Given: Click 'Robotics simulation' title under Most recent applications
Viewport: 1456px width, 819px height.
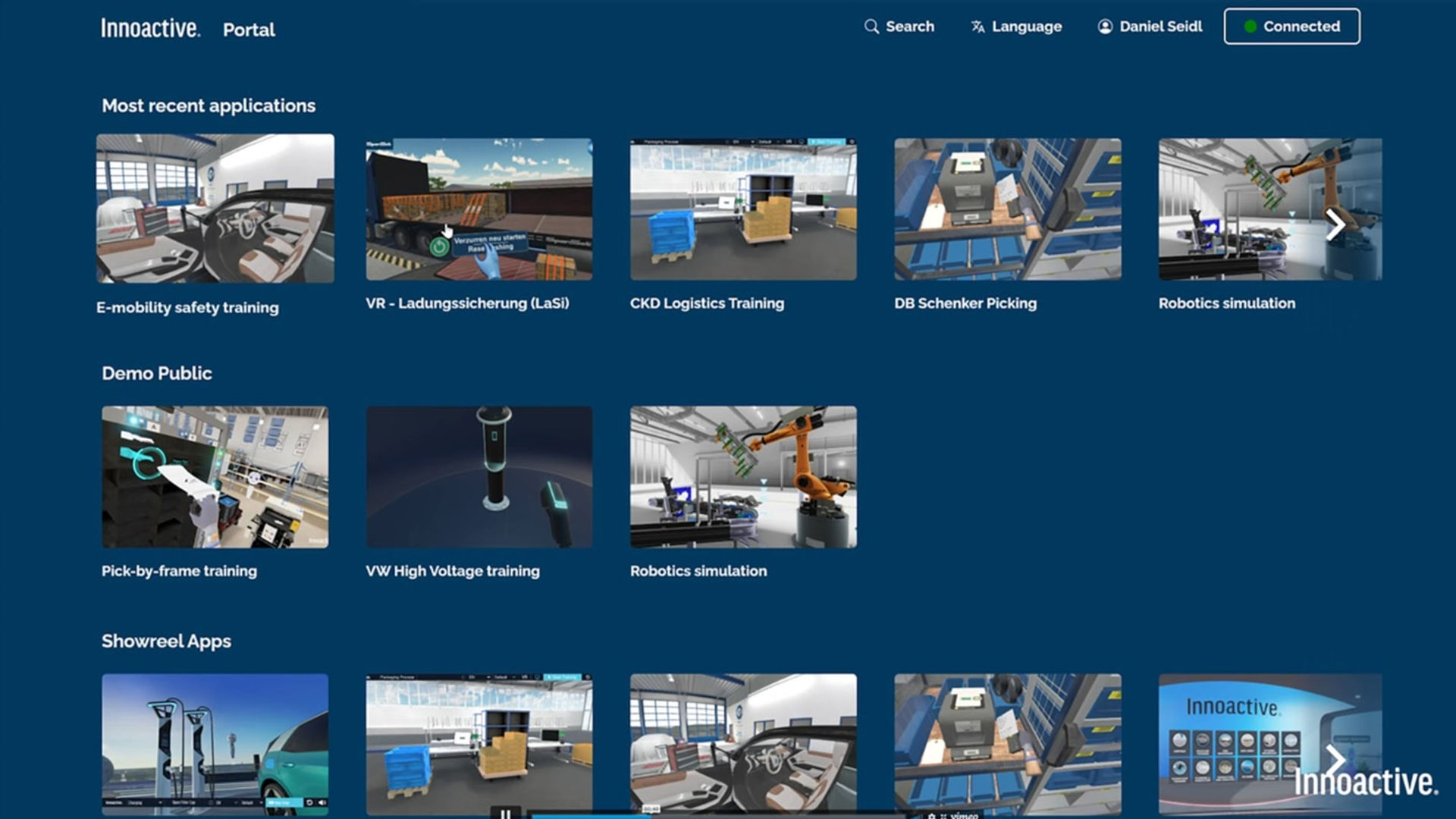Looking at the screenshot, I should (1227, 303).
